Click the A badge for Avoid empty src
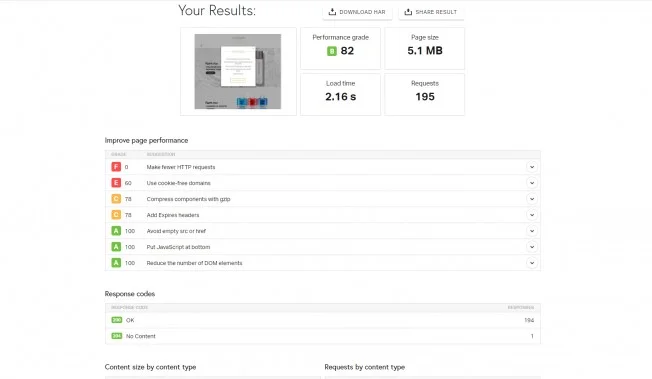Viewport: 652px width, 379px height. (x=116, y=231)
